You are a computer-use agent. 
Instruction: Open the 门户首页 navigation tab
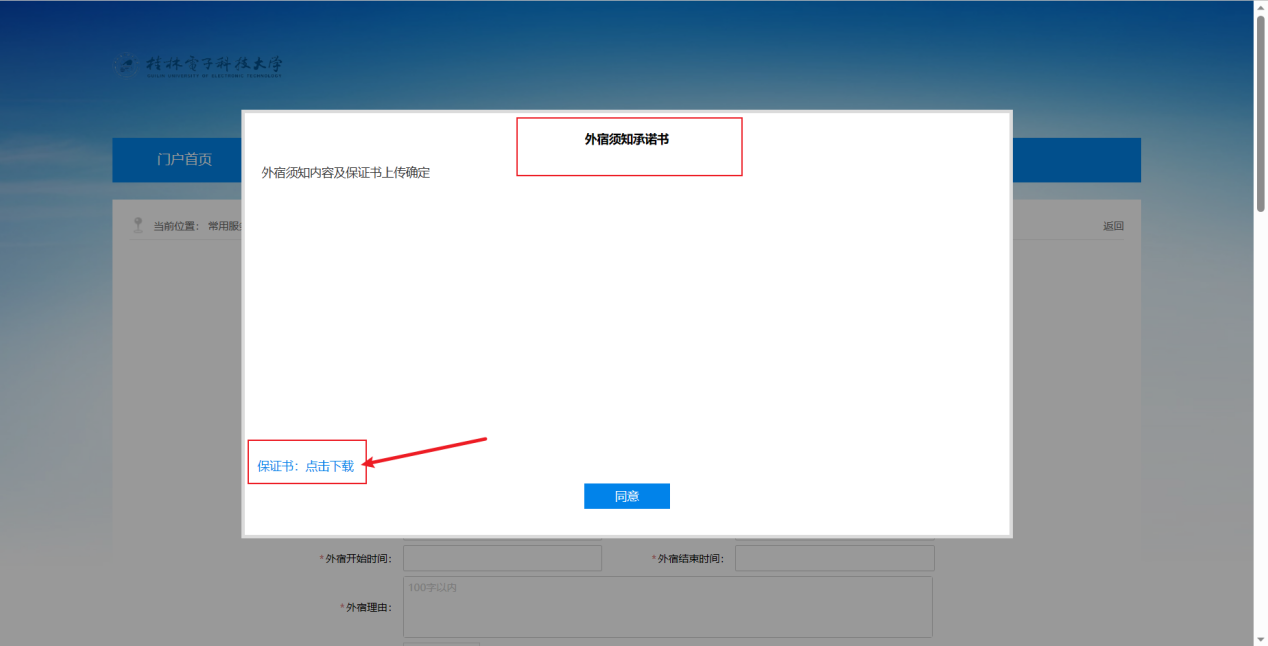point(184,160)
